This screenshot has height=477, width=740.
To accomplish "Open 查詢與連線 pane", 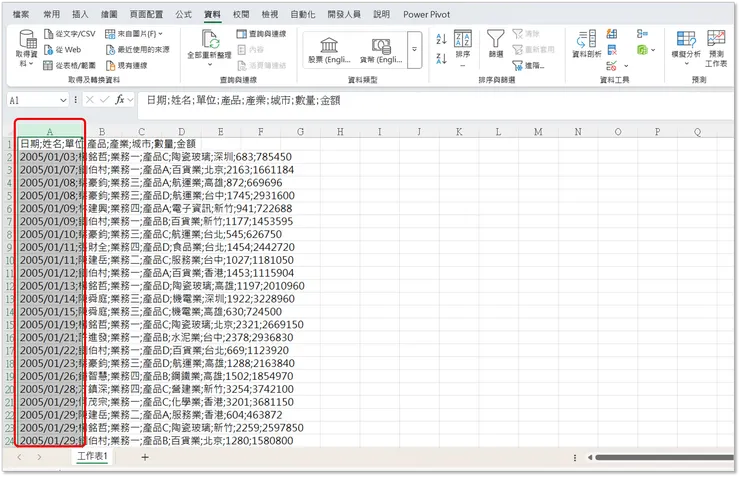I will [261, 34].
